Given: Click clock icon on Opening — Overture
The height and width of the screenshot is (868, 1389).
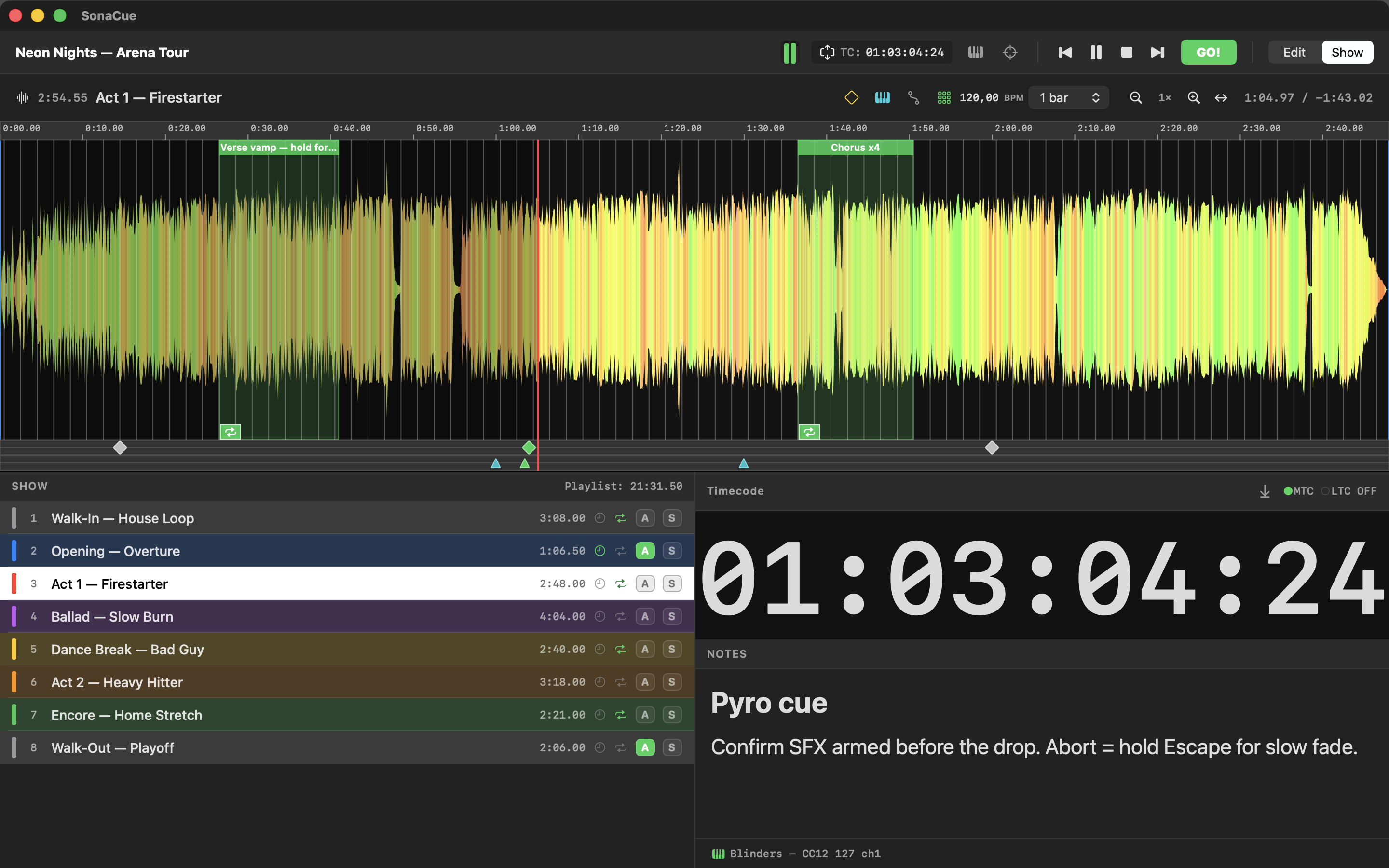Looking at the screenshot, I should [x=600, y=551].
